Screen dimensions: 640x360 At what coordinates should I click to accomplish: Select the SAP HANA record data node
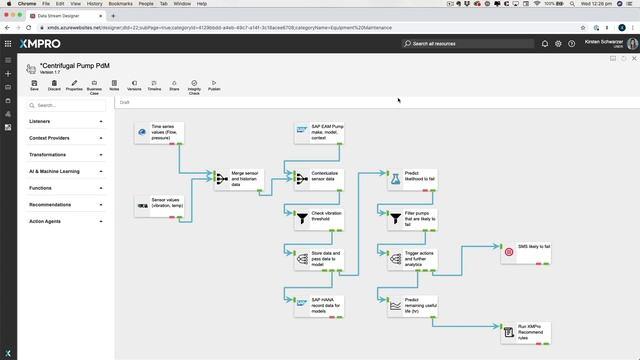[x=319, y=306]
